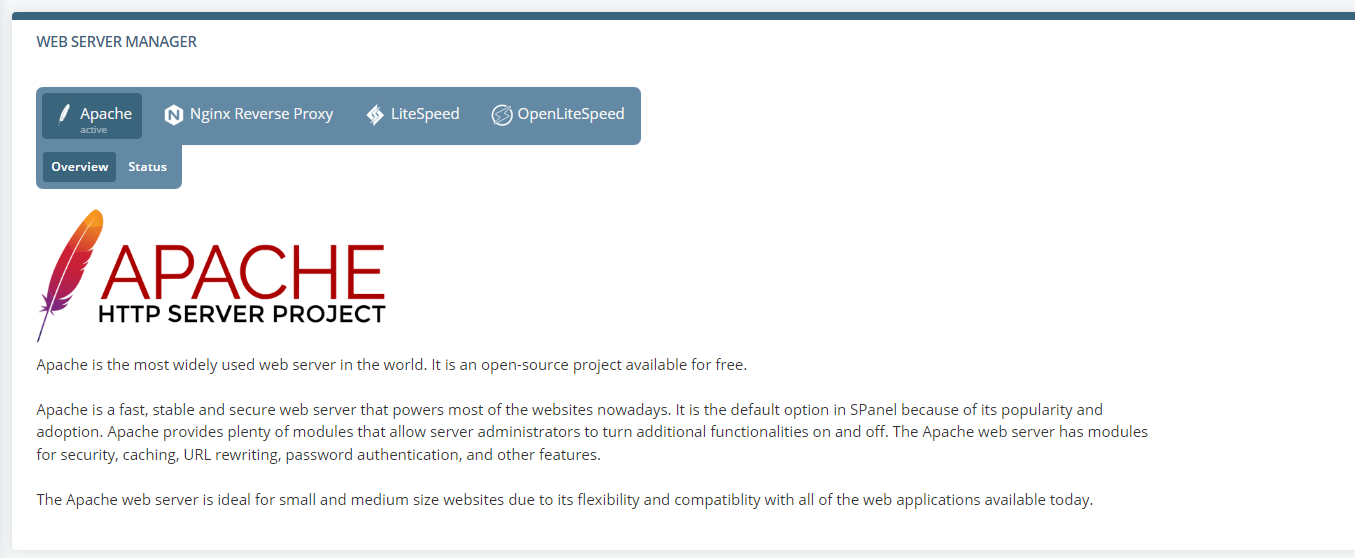Image resolution: width=1355 pixels, height=558 pixels.
Task: Click the Apache feather icon in tab bar
Action: (x=63, y=114)
